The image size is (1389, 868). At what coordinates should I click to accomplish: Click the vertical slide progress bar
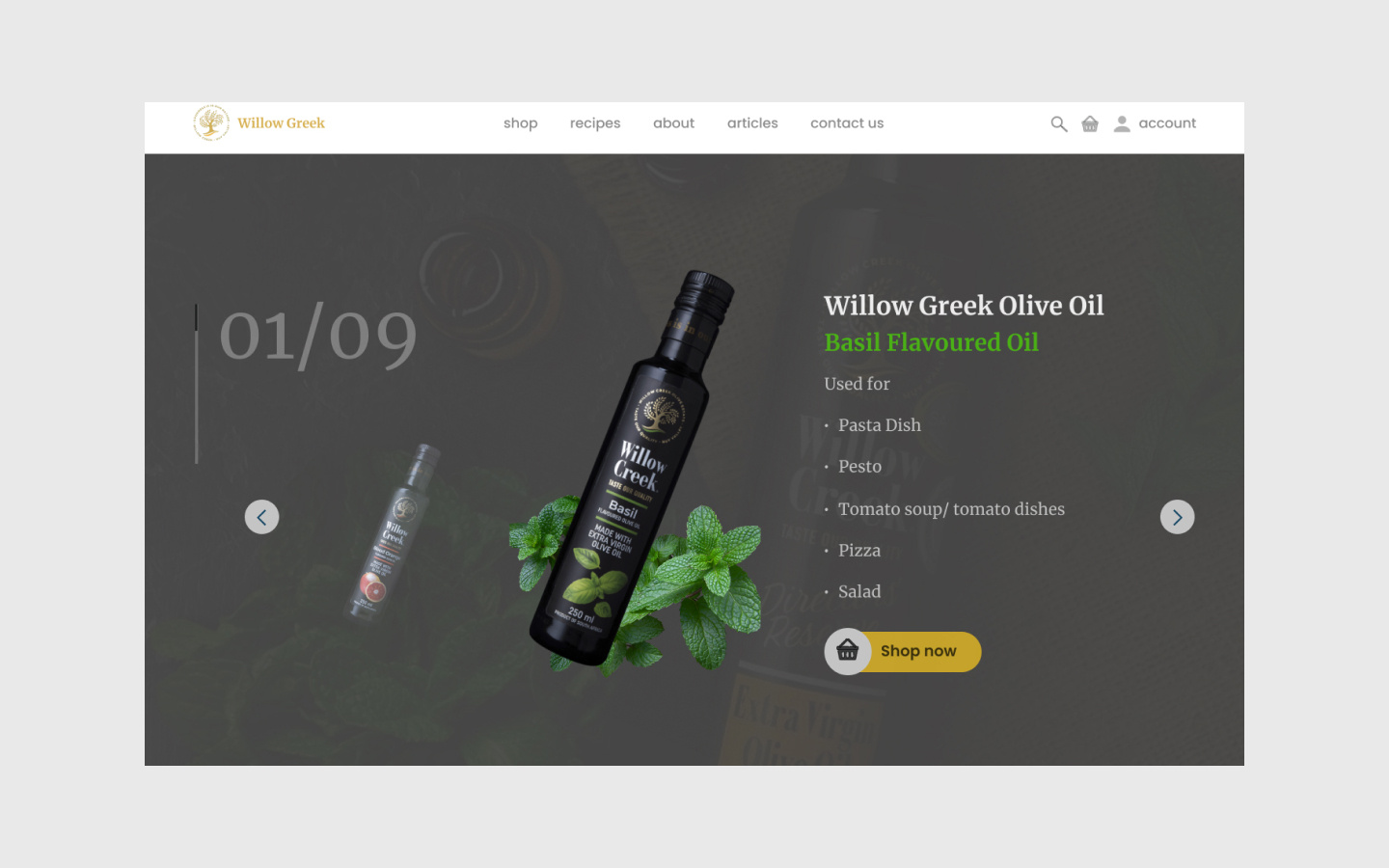point(196,384)
